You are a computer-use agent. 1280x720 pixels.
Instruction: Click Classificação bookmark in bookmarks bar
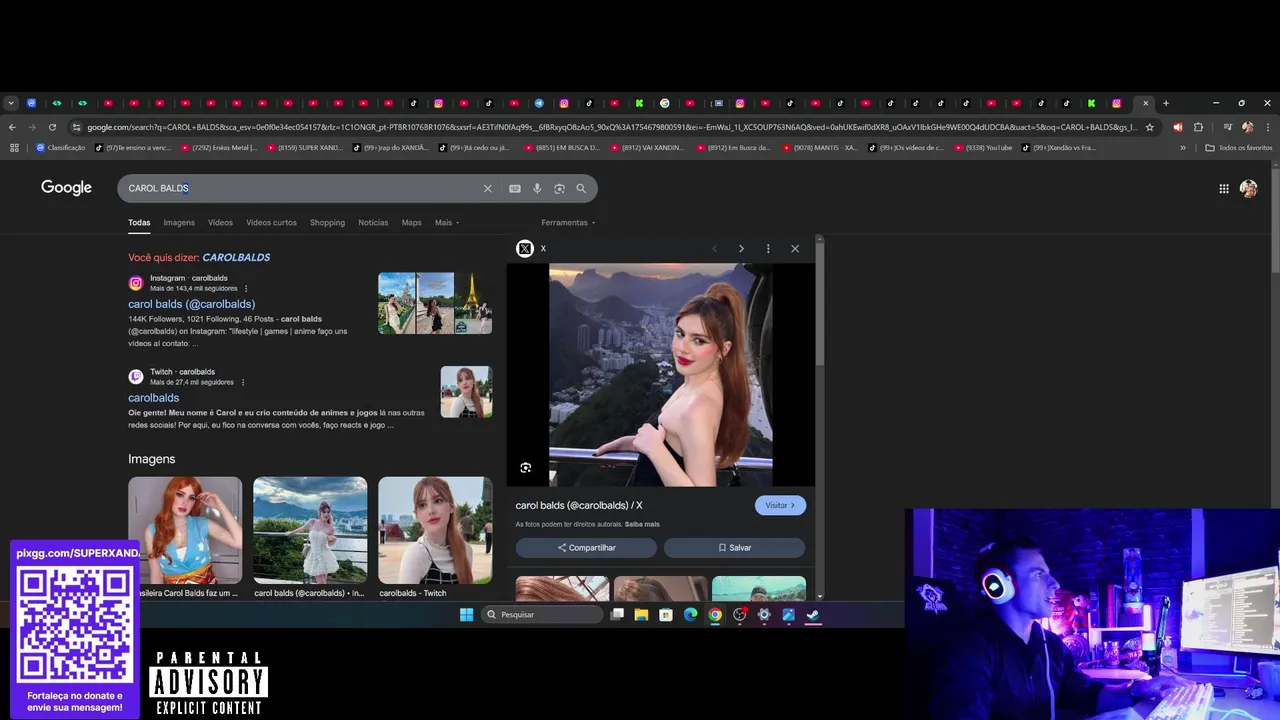[61, 148]
